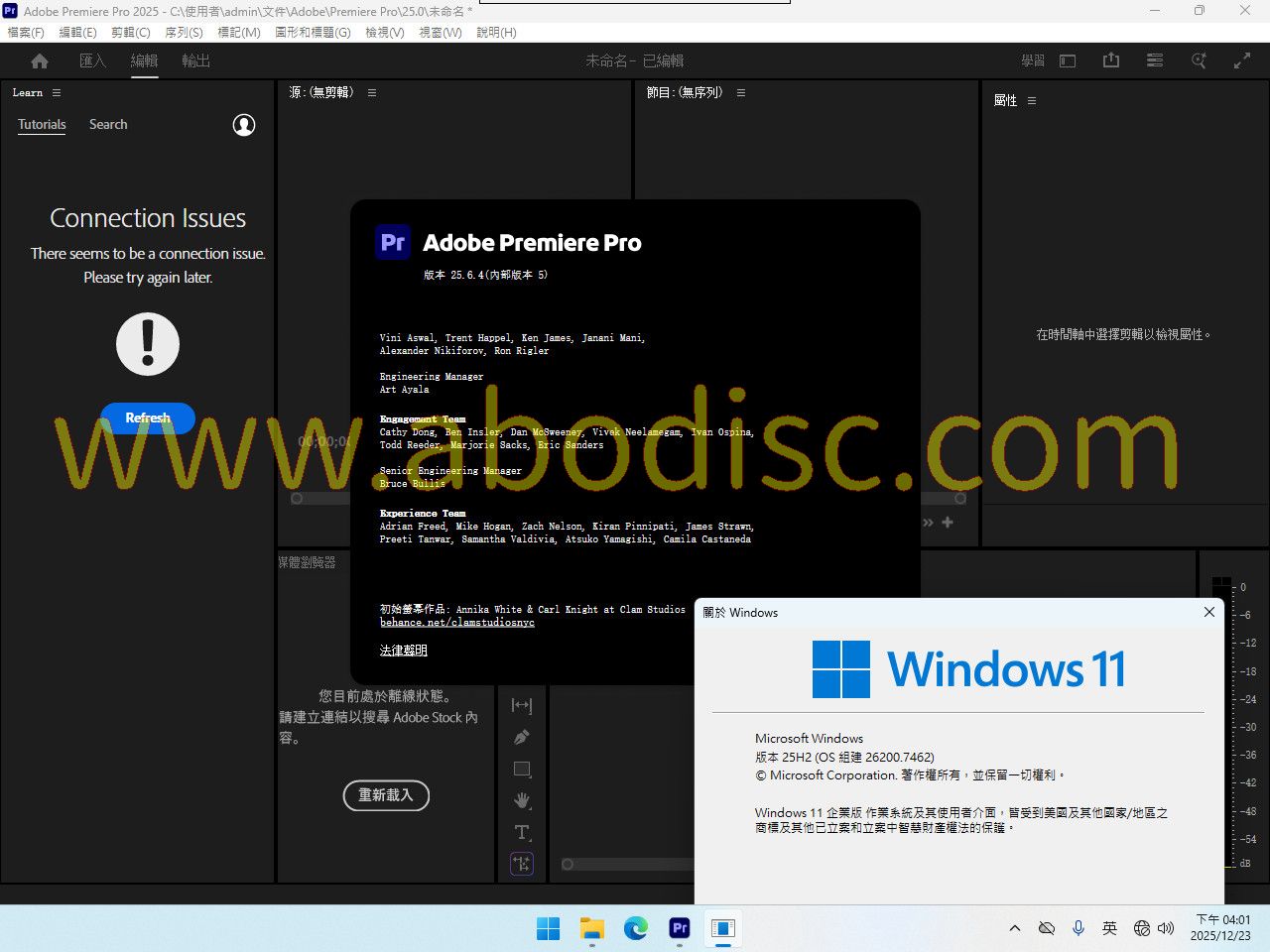Click the Home icon in header

coord(40,61)
